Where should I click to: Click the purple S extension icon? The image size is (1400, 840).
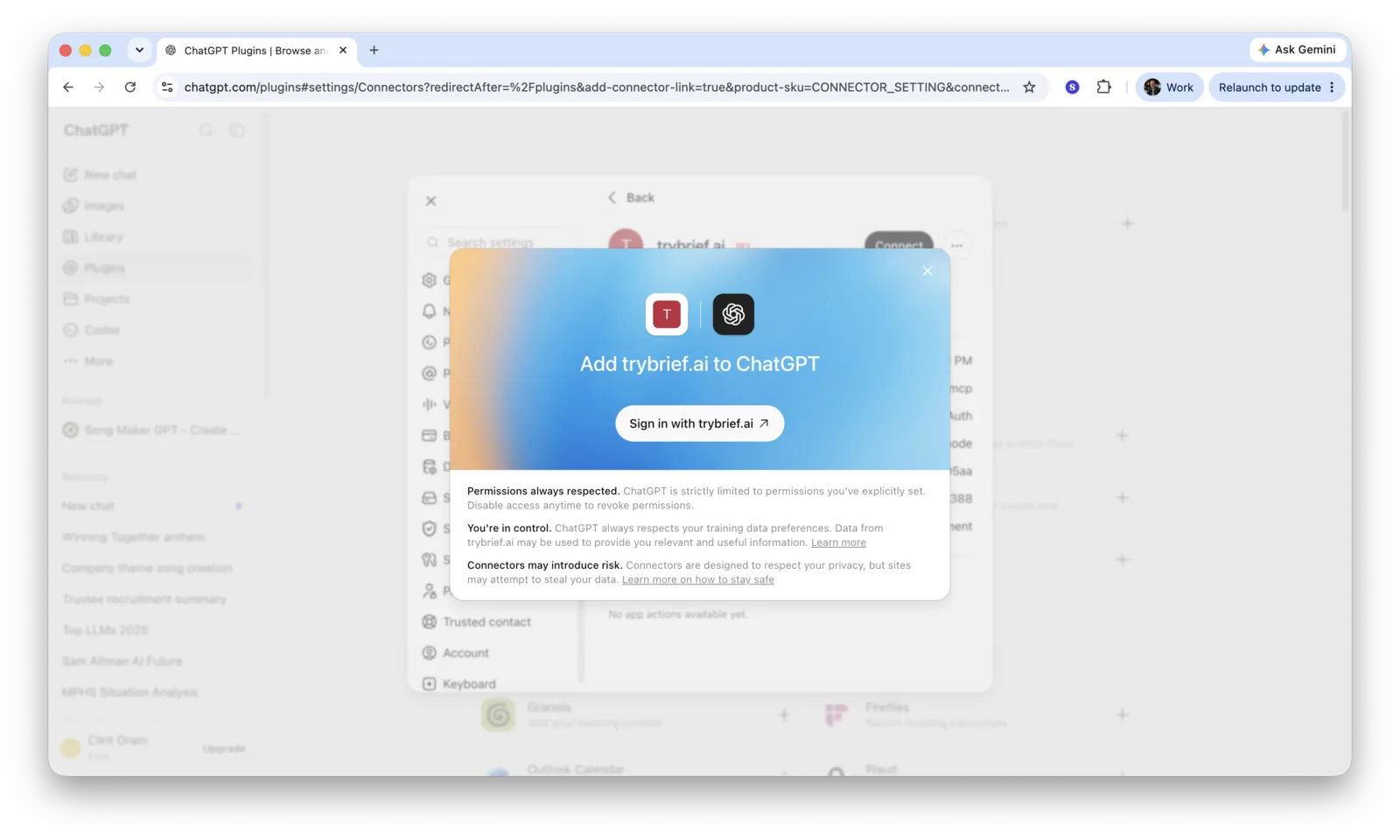(1072, 87)
